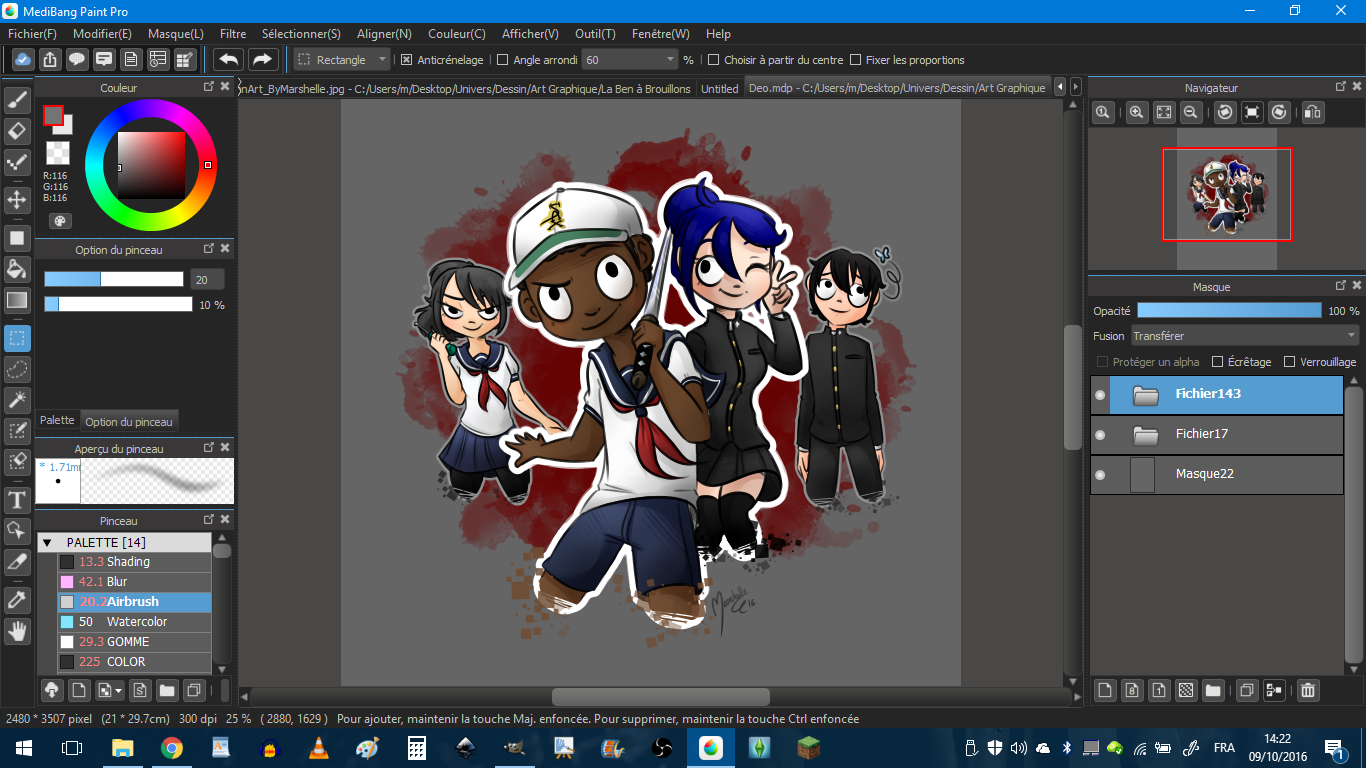Rotate canvas left in Navigator
This screenshot has height=768, width=1366.
click(x=1224, y=113)
